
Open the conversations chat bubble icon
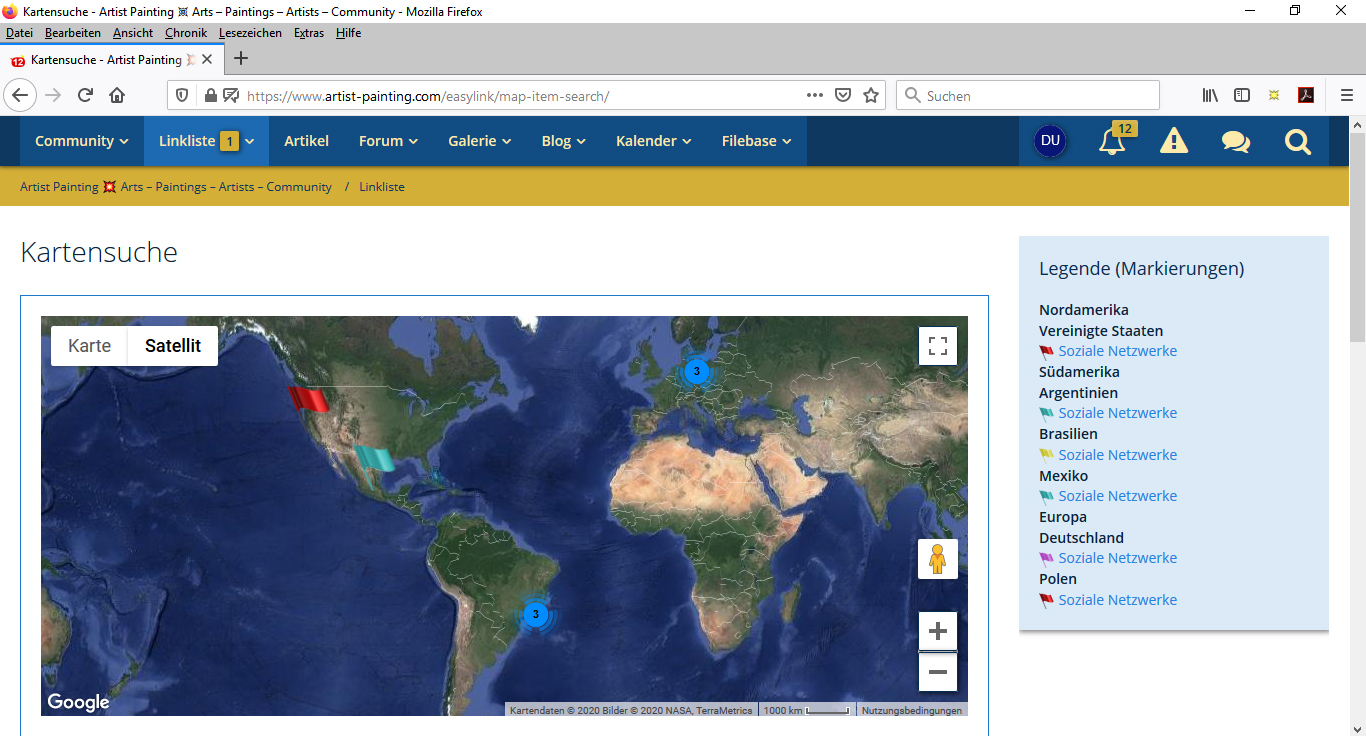1235,142
